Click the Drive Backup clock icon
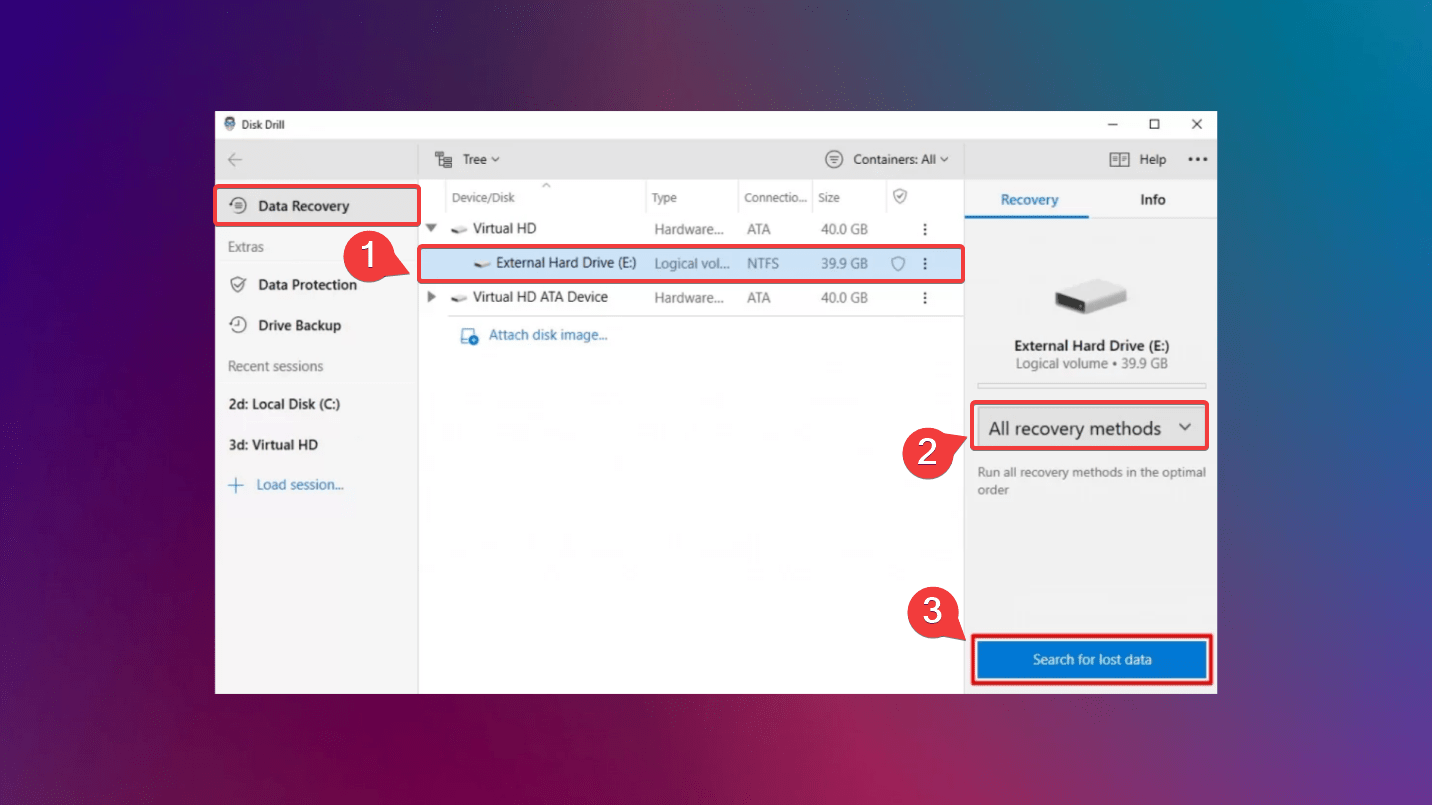 coord(238,325)
